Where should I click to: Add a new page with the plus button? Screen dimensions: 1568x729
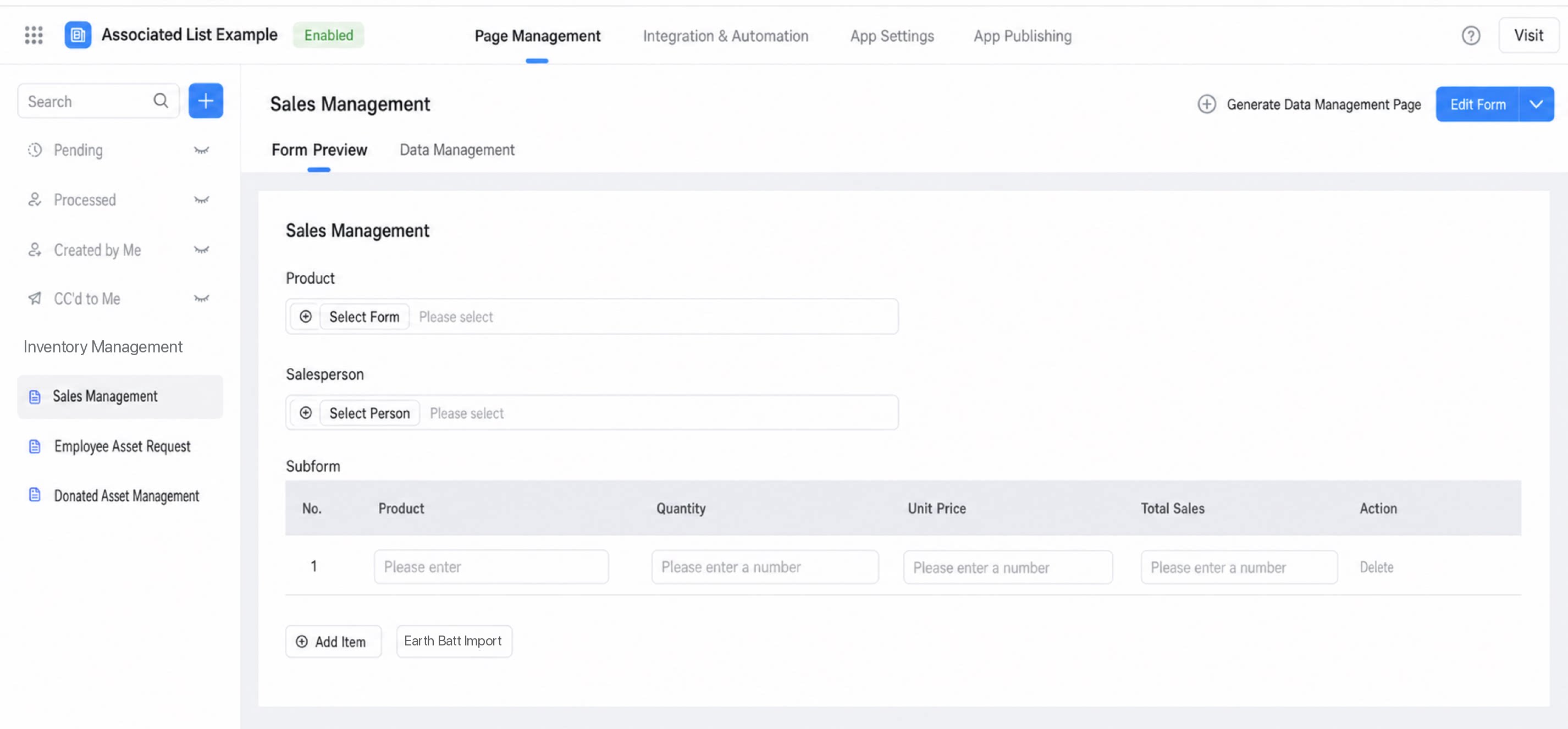206,101
